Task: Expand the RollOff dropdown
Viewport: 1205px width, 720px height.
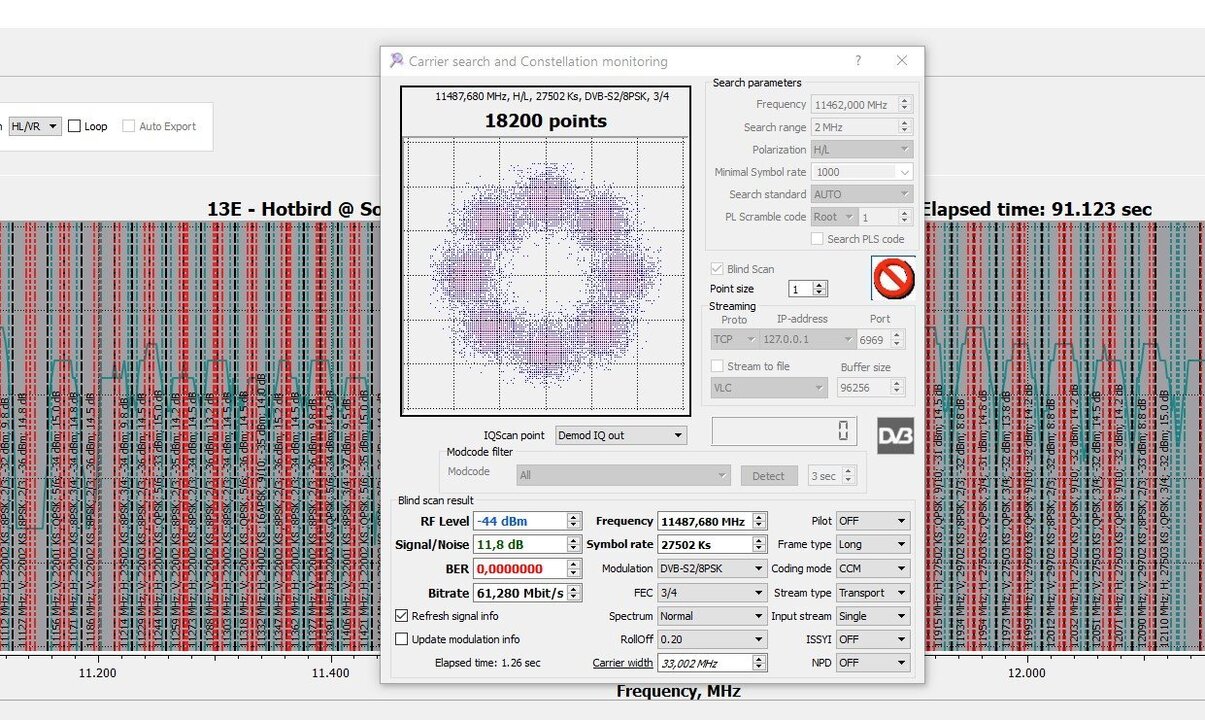Action: [711, 639]
